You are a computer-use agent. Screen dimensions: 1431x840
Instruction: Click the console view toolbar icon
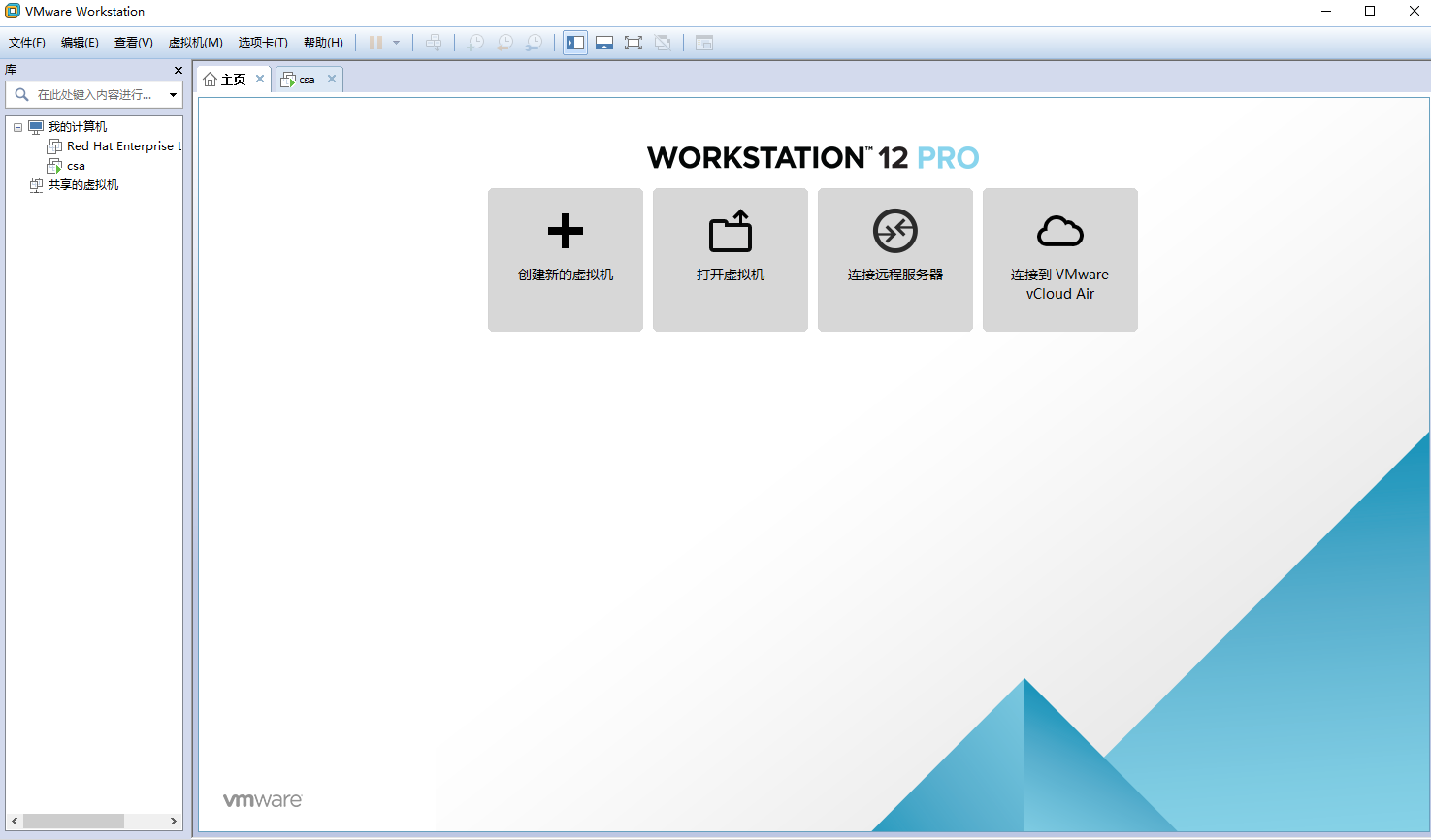tap(704, 43)
